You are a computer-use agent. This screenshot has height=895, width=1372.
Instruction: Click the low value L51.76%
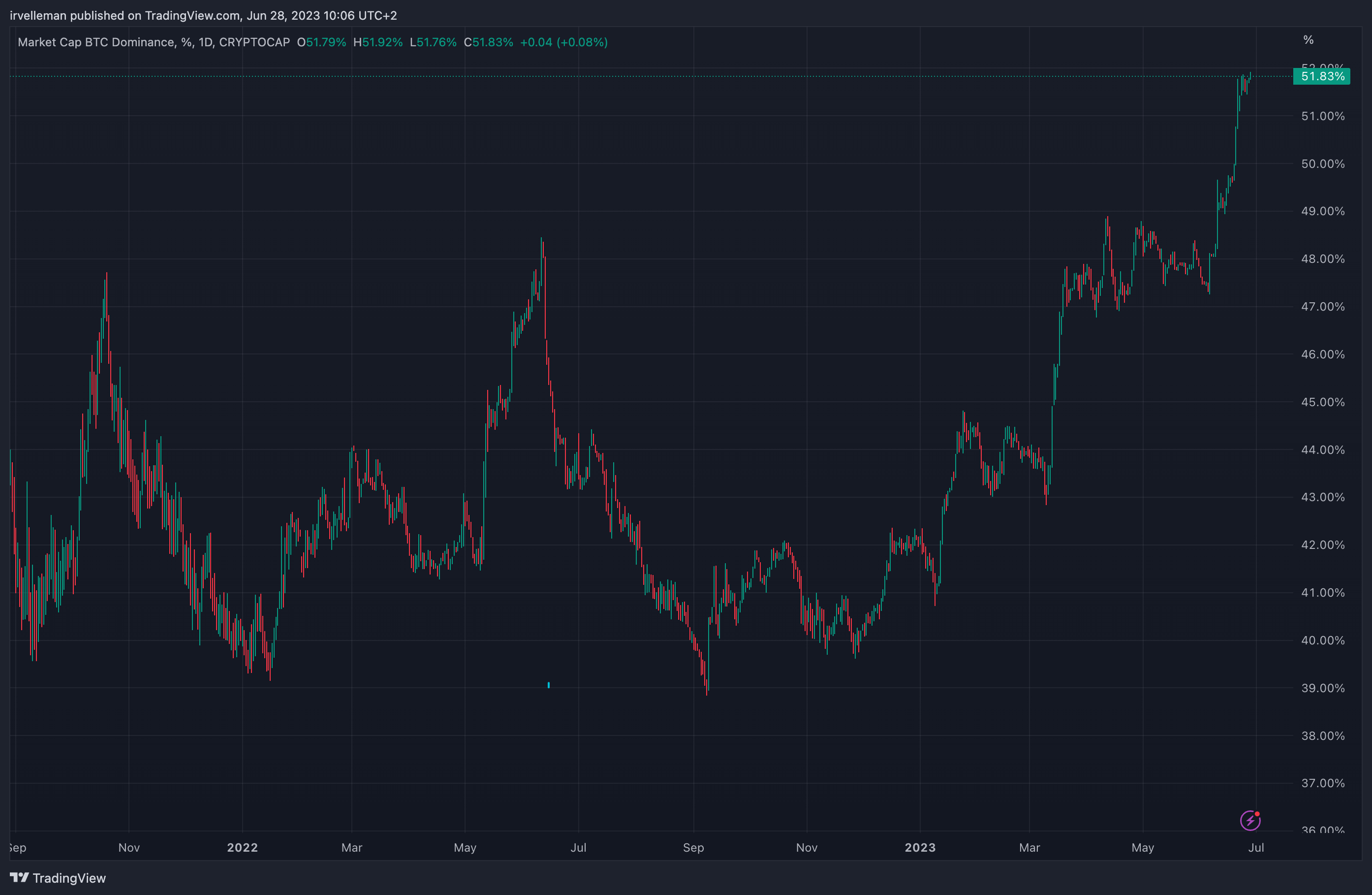coord(433,42)
